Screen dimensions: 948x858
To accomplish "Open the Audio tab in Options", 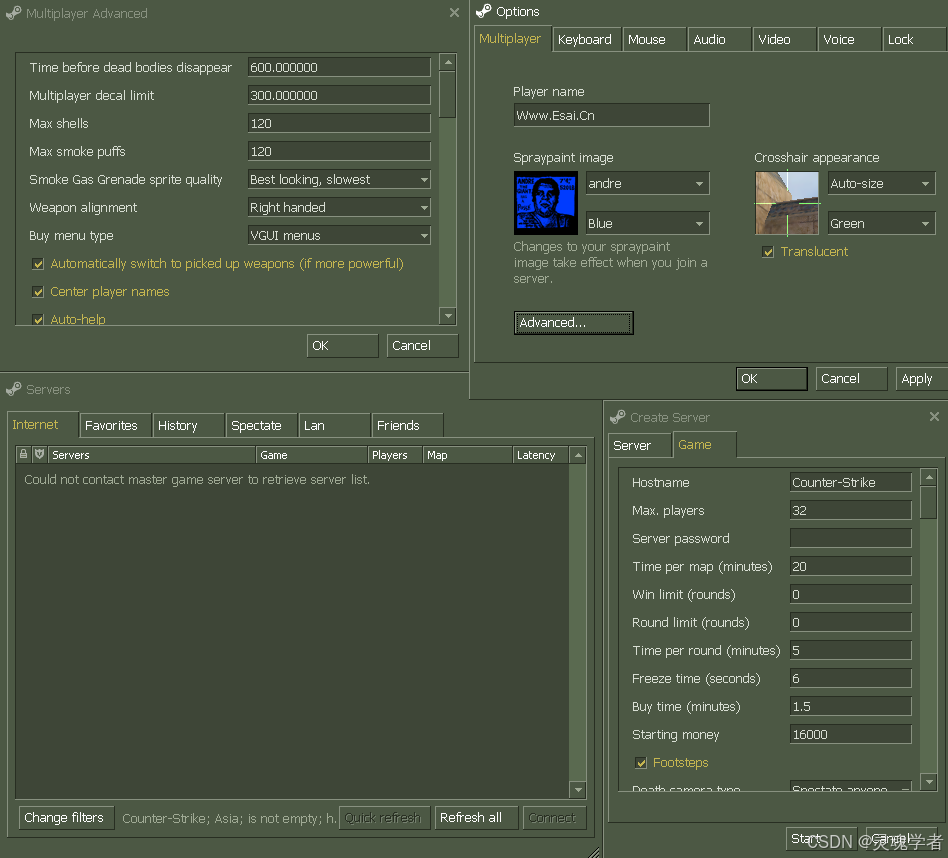I will [719, 40].
